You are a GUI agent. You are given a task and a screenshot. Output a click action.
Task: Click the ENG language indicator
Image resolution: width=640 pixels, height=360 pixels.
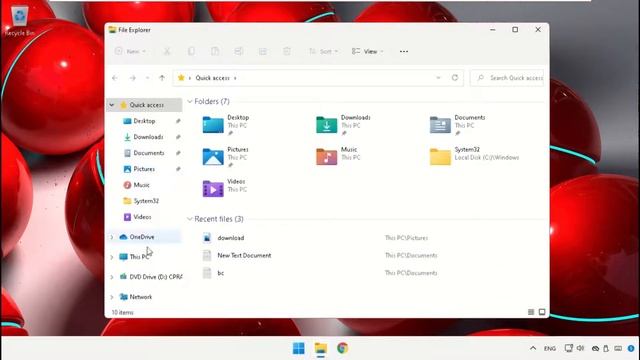[x=550, y=349]
